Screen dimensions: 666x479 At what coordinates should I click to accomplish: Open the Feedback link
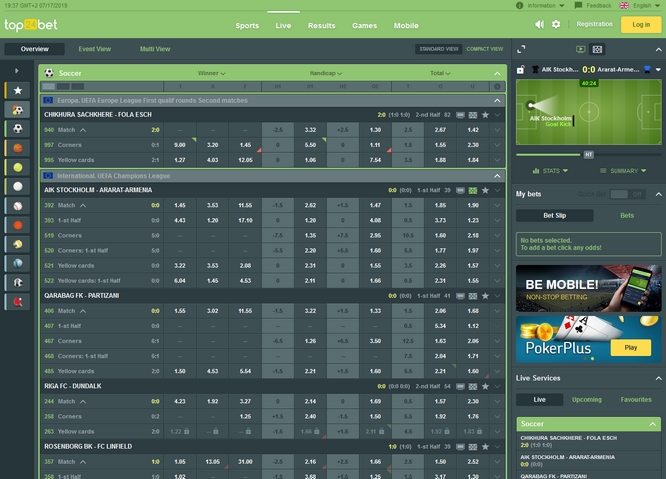pos(593,6)
